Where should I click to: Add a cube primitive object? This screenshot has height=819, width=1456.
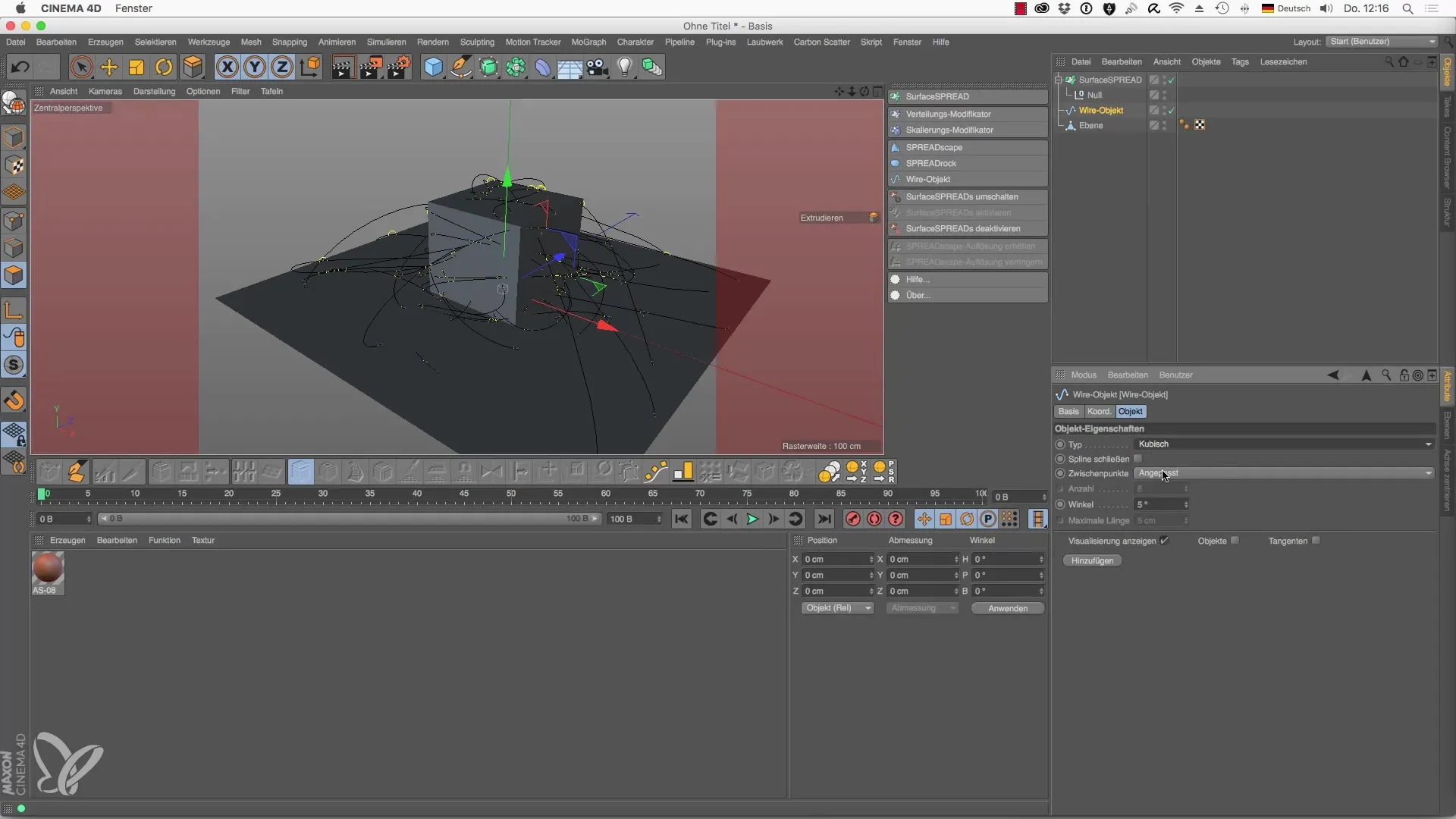pyautogui.click(x=433, y=67)
